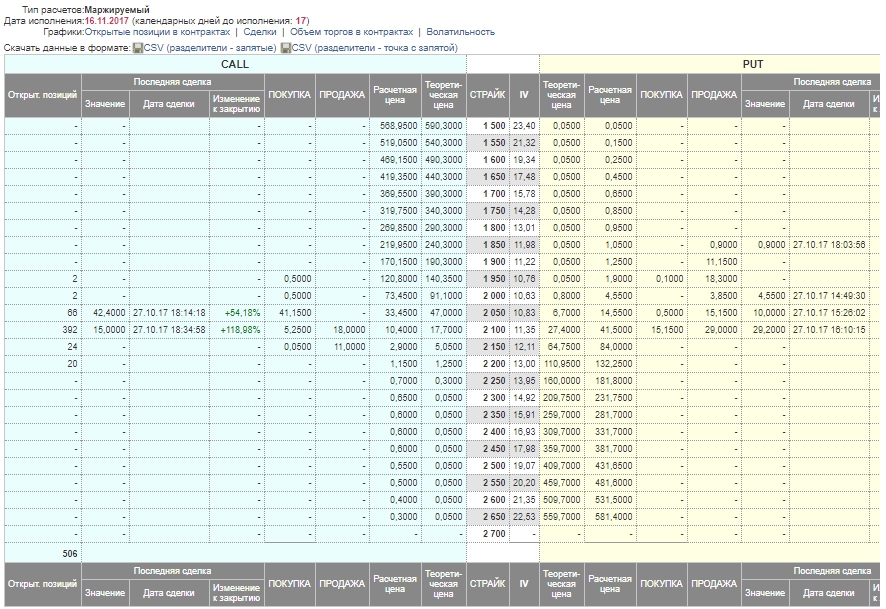Screen dimensions: 886x609
Task: Select strike 1 650 cell
Action: click(x=488, y=177)
